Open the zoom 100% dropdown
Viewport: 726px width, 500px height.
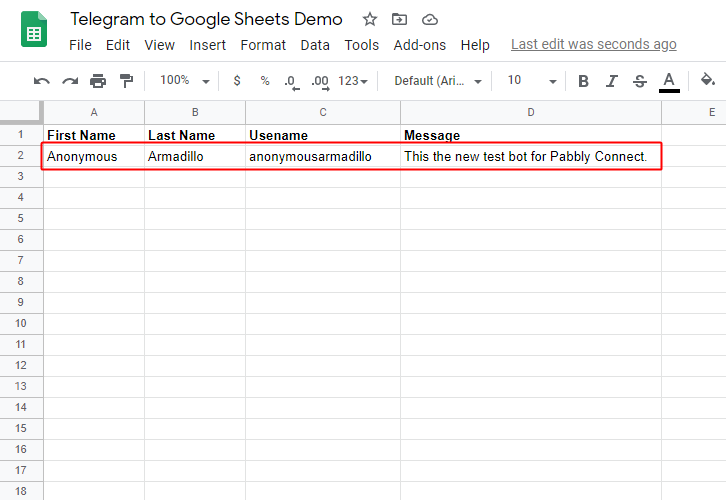(x=184, y=81)
